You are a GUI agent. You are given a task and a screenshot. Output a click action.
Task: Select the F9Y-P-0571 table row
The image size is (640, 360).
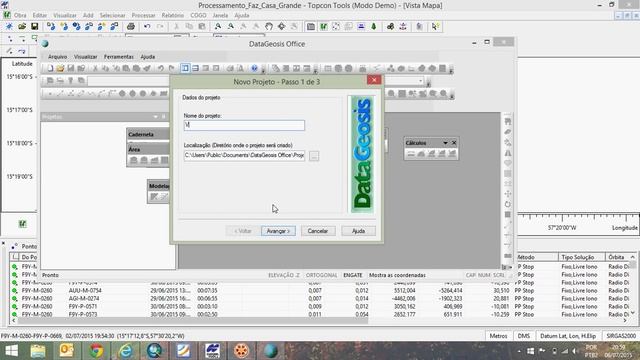coord(318,307)
